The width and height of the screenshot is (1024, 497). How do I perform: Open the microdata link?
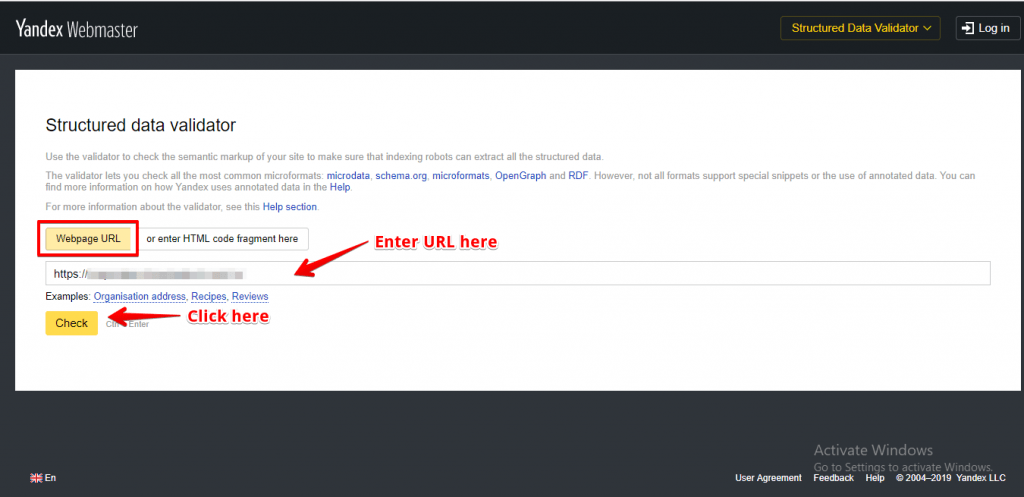point(349,176)
